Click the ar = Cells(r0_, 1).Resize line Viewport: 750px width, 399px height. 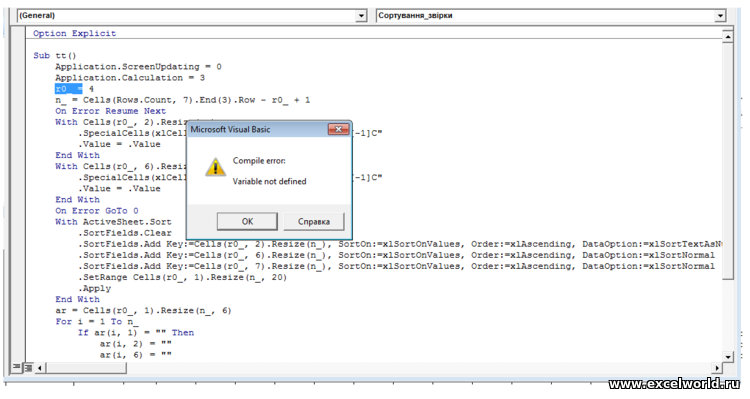pos(143,310)
